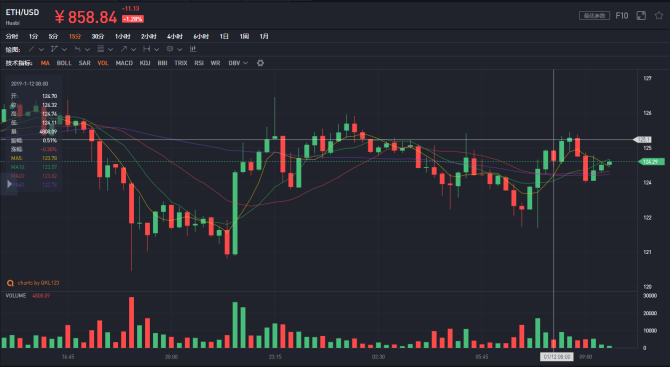Toggle the VOL indicator
The width and height of the screenshot is (670, 367).
pos(103,63)
